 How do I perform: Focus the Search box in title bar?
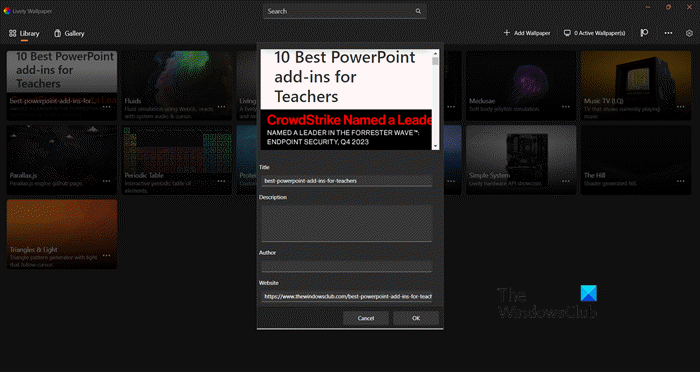(344, 11)
